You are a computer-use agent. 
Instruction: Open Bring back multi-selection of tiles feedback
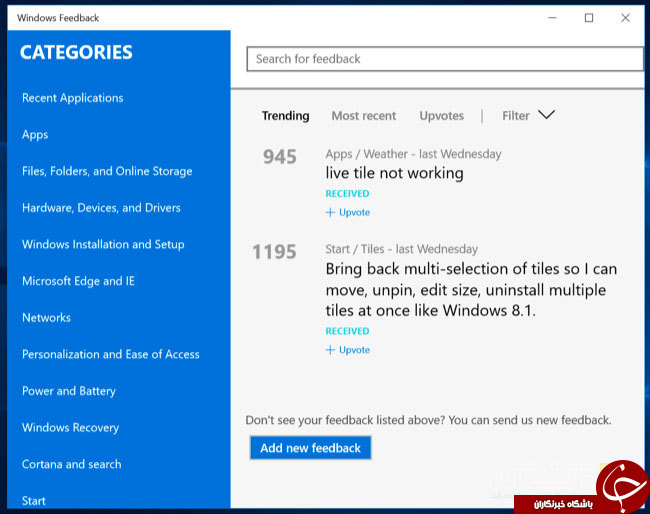pos(471,290)
